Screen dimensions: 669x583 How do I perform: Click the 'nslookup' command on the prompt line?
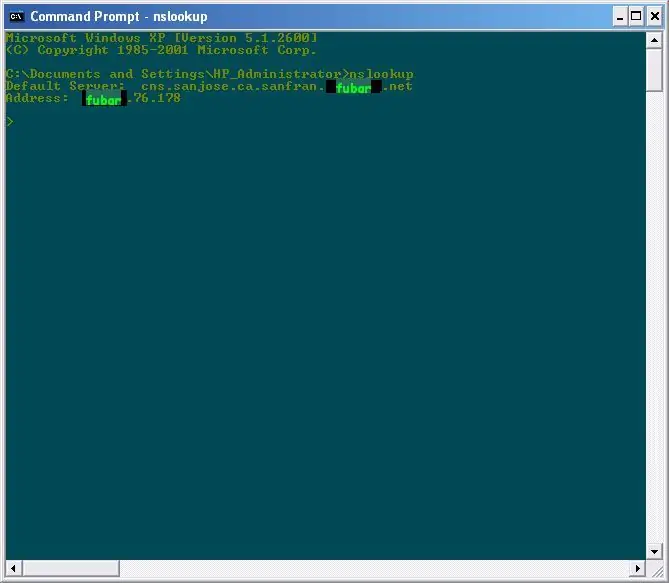(381, 74)
